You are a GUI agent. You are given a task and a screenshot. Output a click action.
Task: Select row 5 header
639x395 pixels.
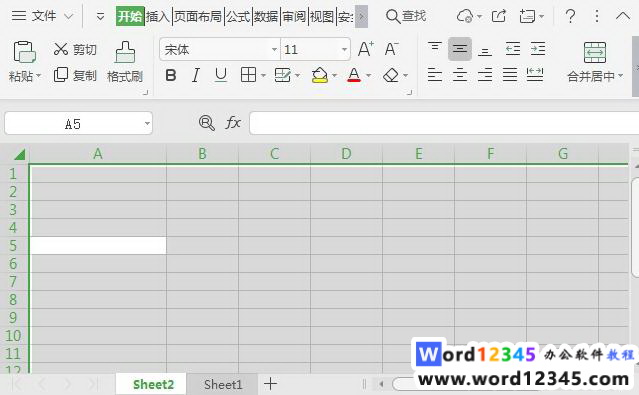(x=14, y=246)
